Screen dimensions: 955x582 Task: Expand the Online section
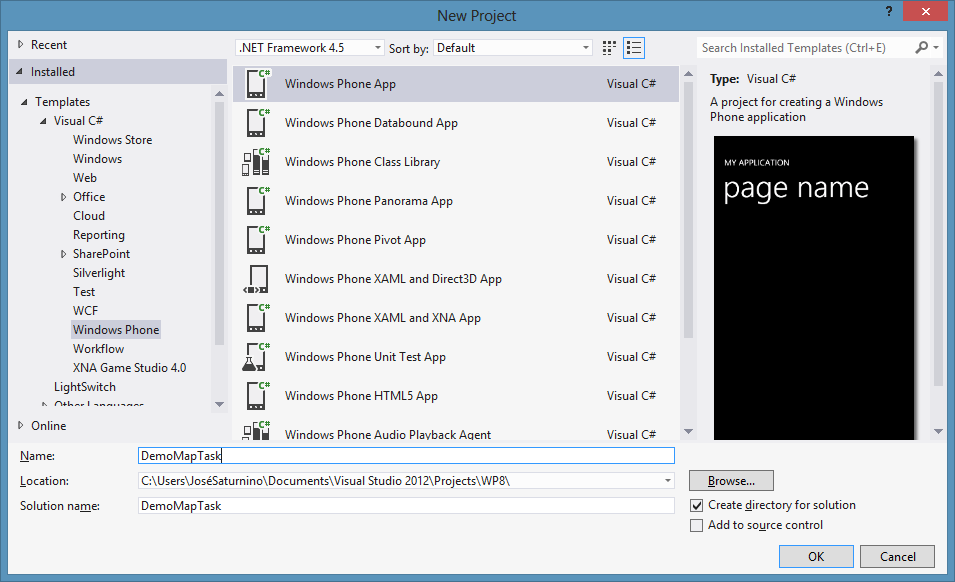click(22, 425)
